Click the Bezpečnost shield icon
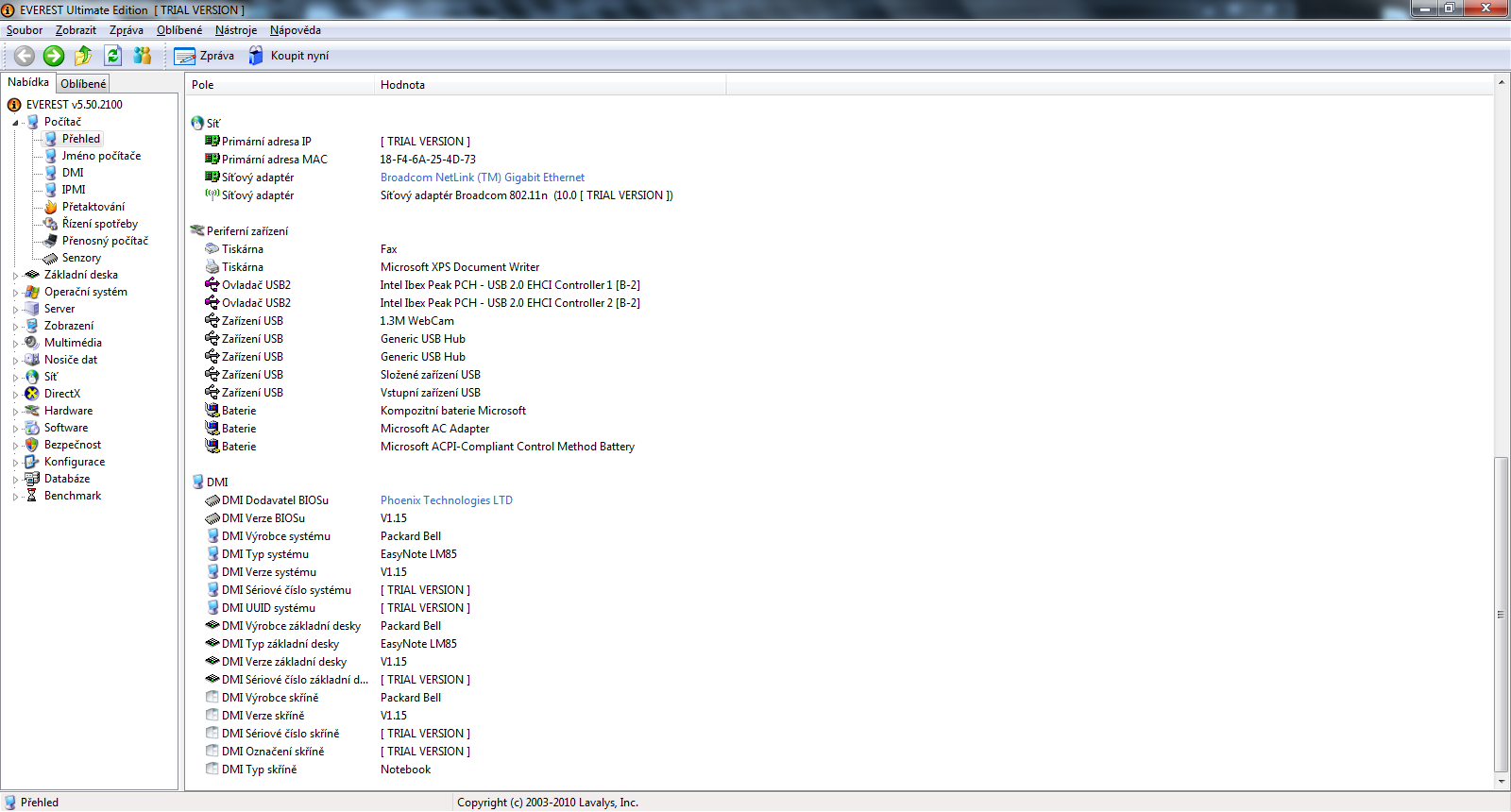1511x812 pixels. click(32, 445)
